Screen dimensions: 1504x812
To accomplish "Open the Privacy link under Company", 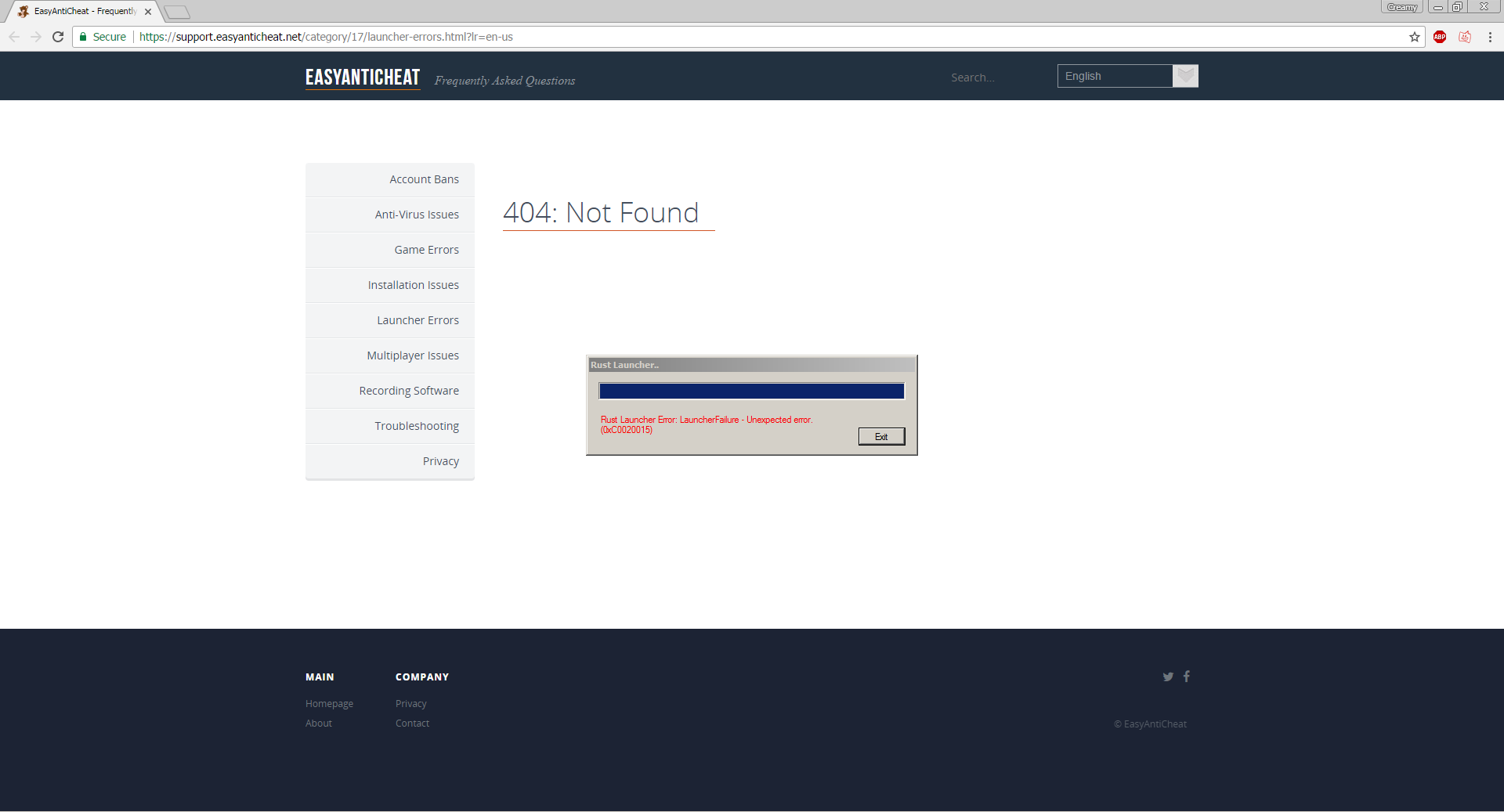I will coord(411,704).
